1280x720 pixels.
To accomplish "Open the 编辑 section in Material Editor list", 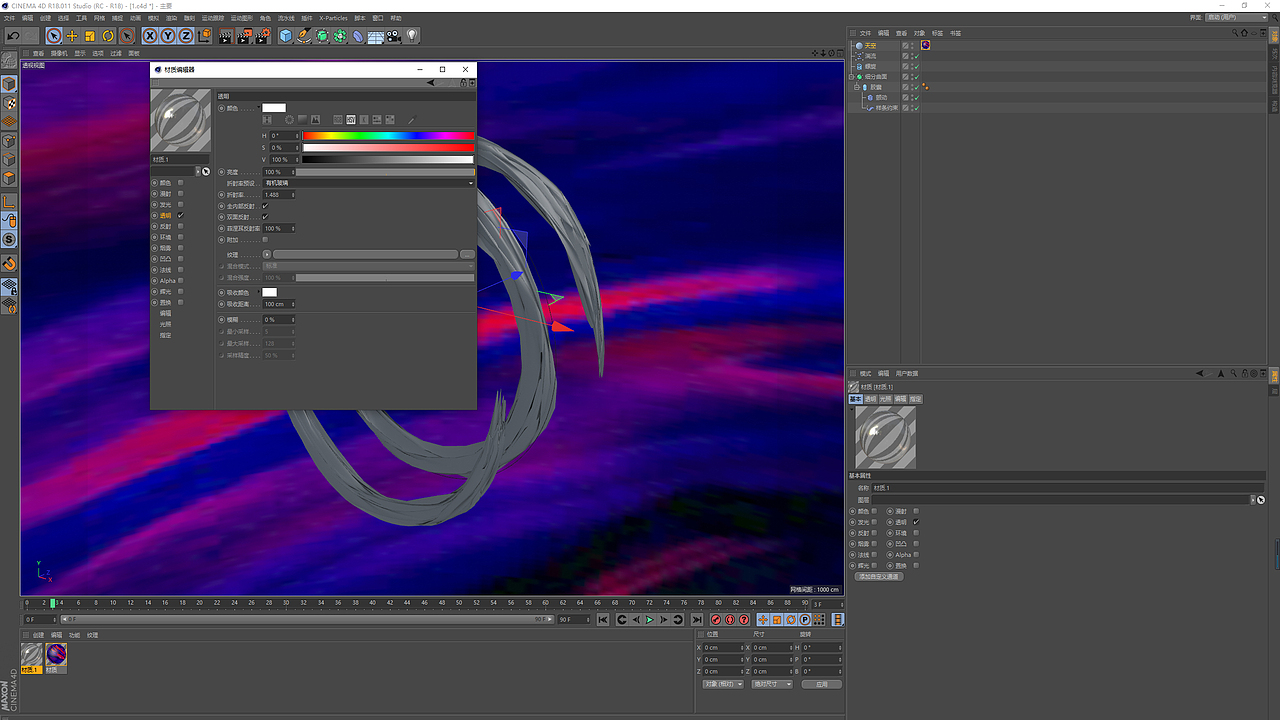I will point(166,313).
